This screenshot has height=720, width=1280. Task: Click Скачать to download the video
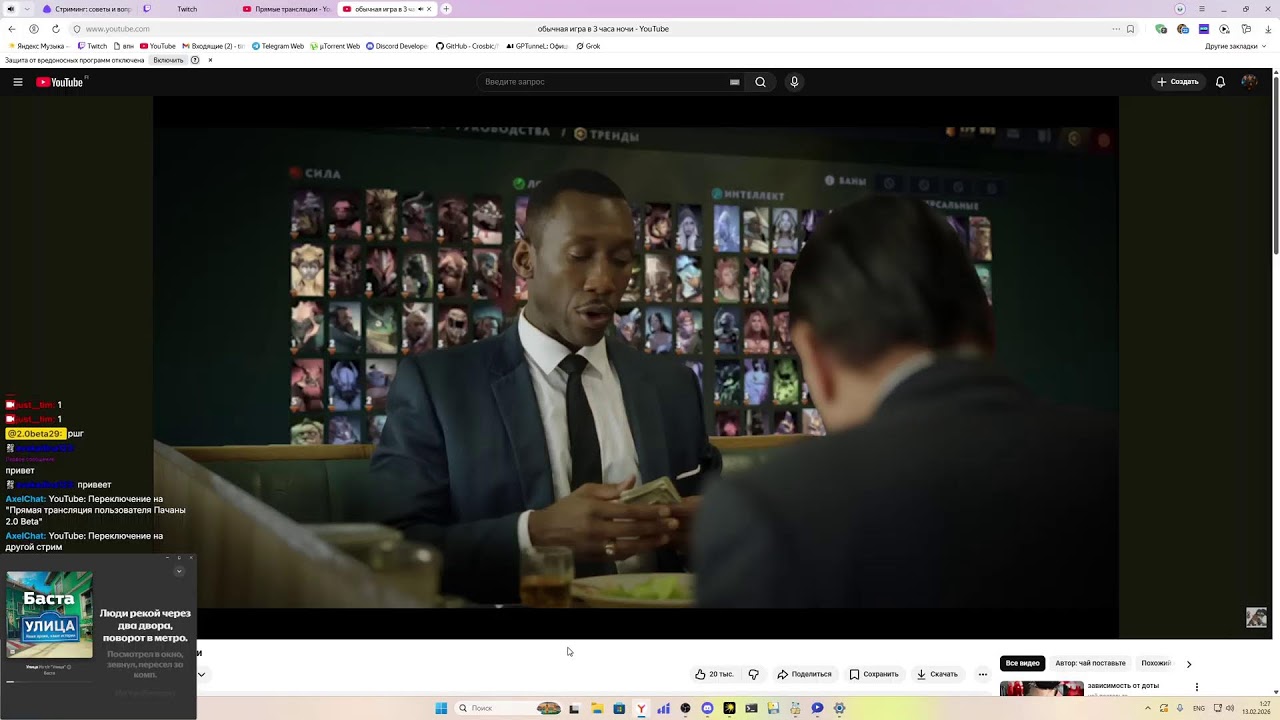[937, 674]
